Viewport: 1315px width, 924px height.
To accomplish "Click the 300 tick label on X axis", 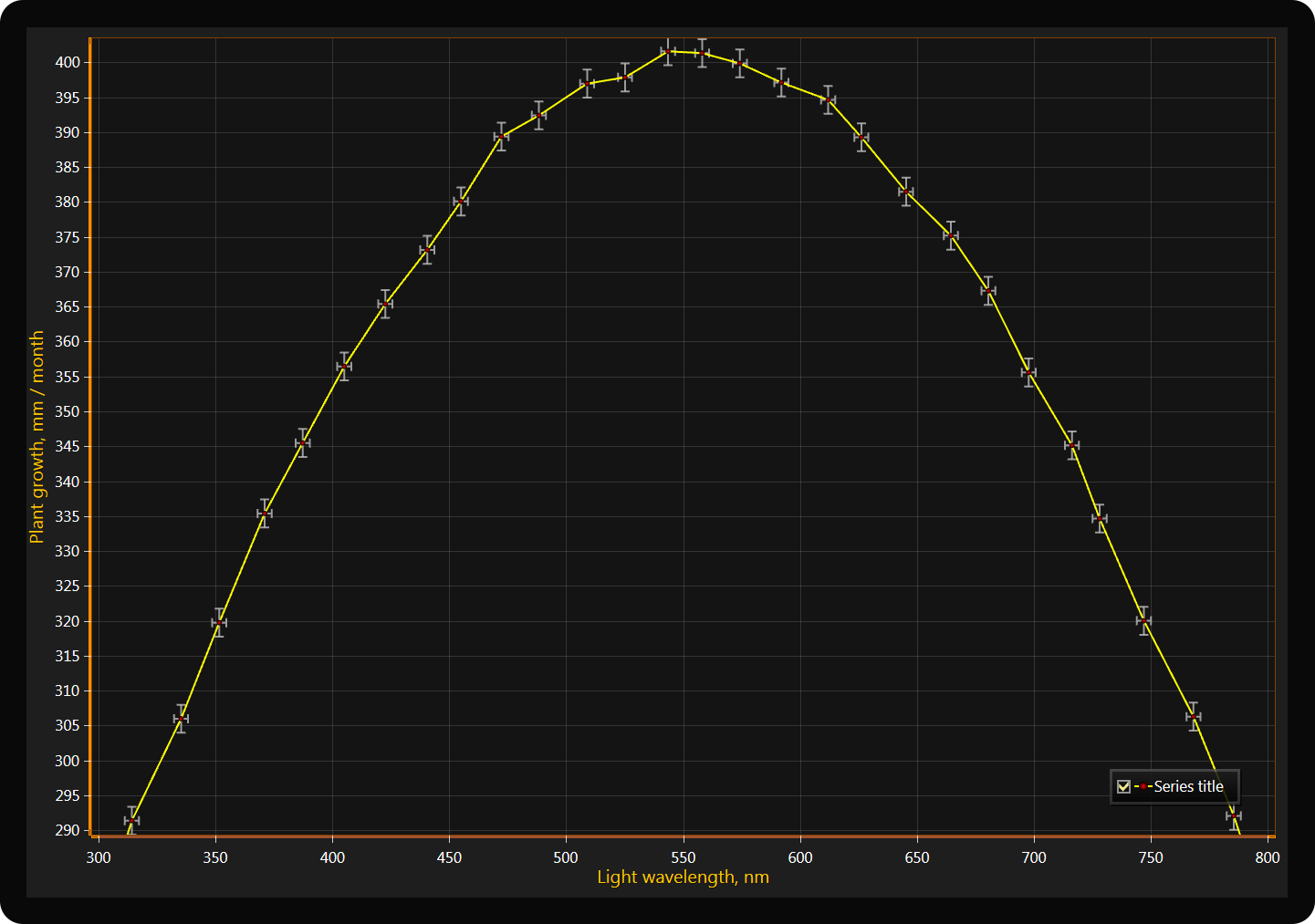I will (99, 857).
